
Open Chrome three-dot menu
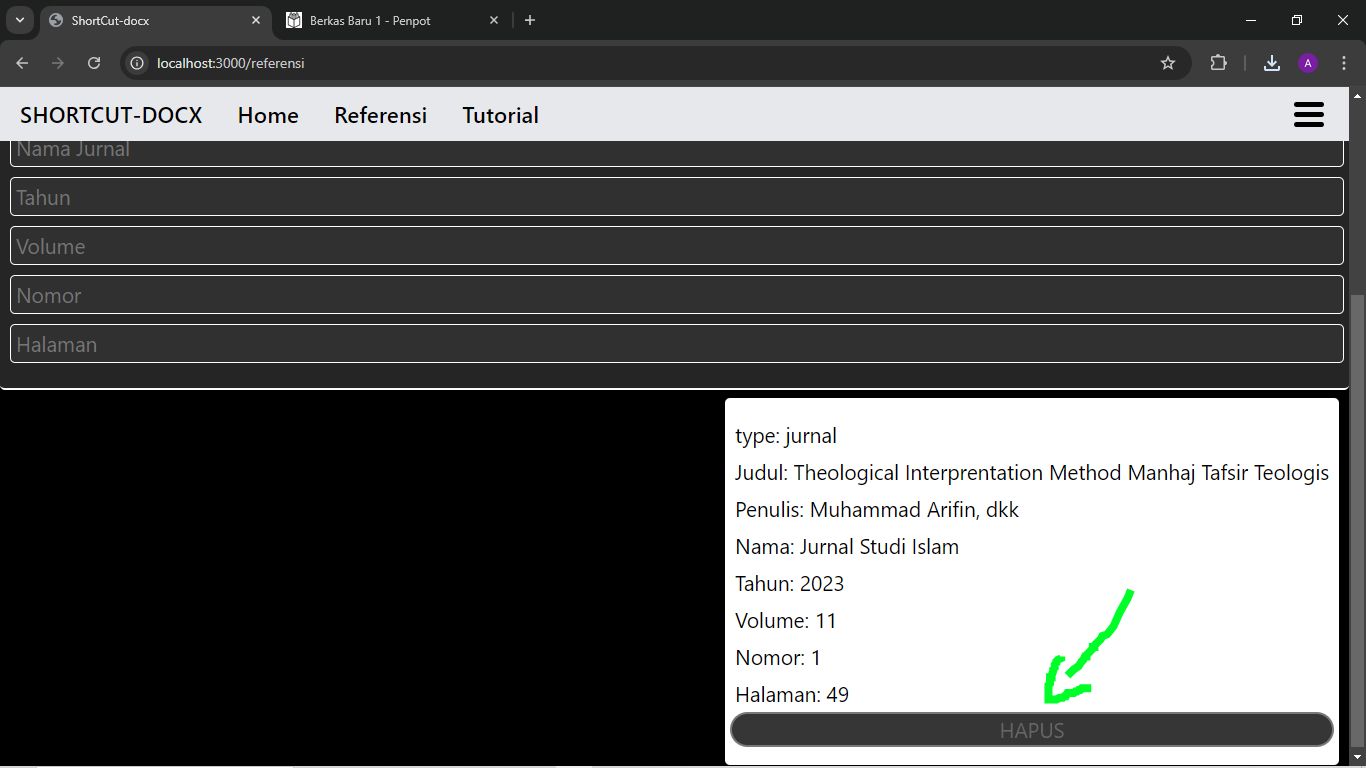pos(1344,63)
